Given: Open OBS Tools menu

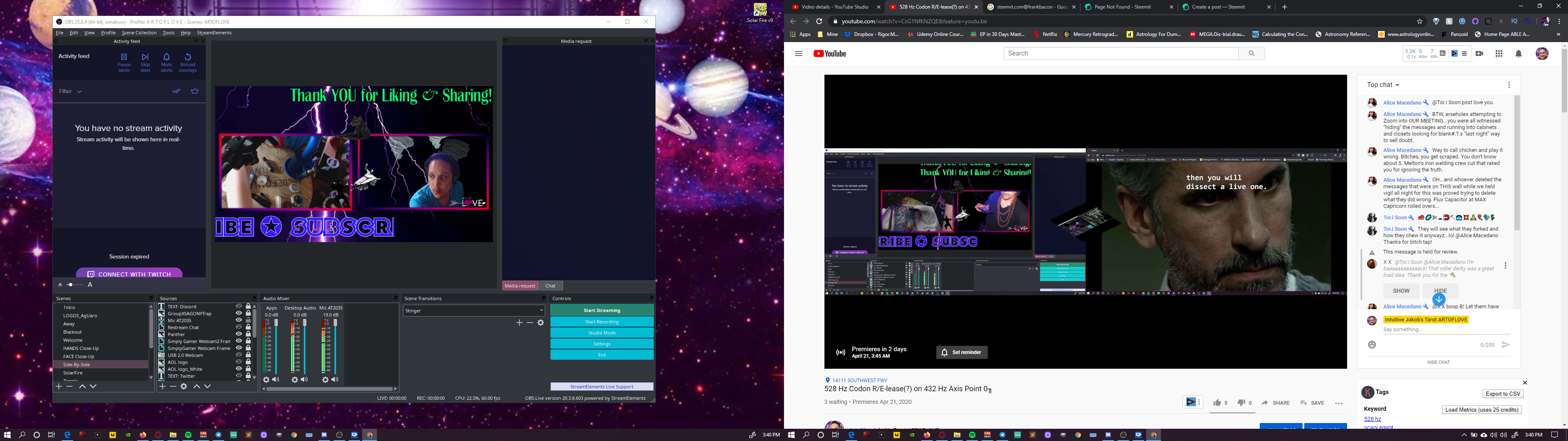Looking at the screenshot, I should pyautogui.click(x=169, y=33).
